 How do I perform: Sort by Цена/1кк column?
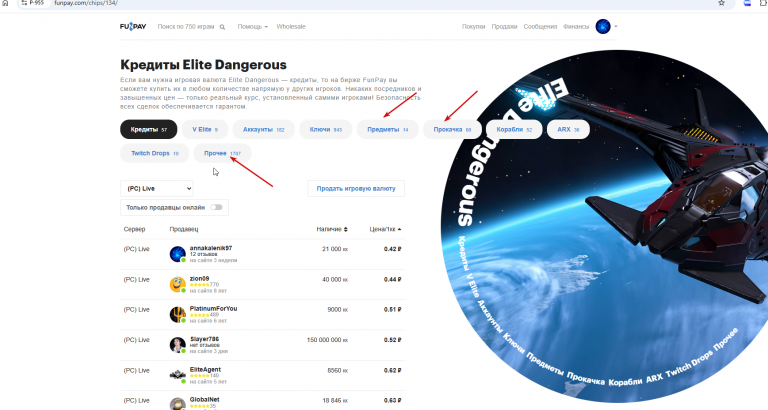pyautogui.click(x=385, y=229)
